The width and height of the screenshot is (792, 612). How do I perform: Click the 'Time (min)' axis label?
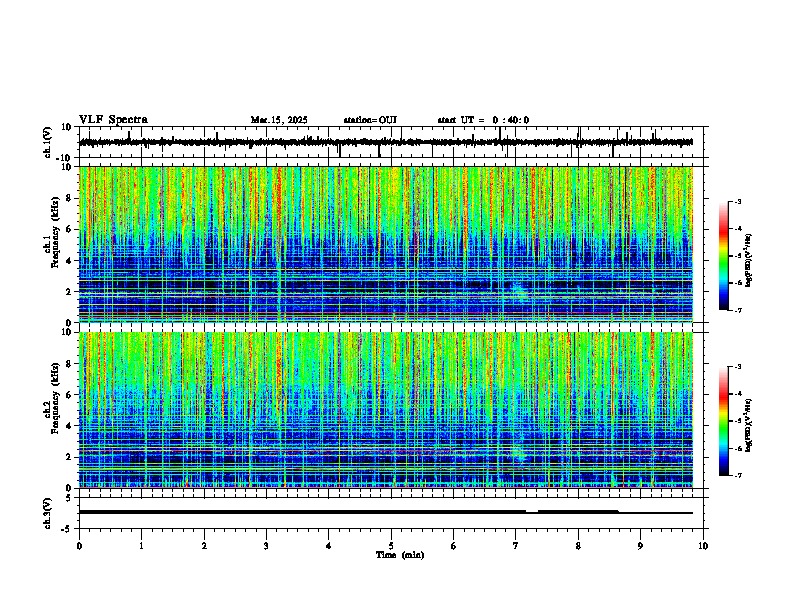400,555
